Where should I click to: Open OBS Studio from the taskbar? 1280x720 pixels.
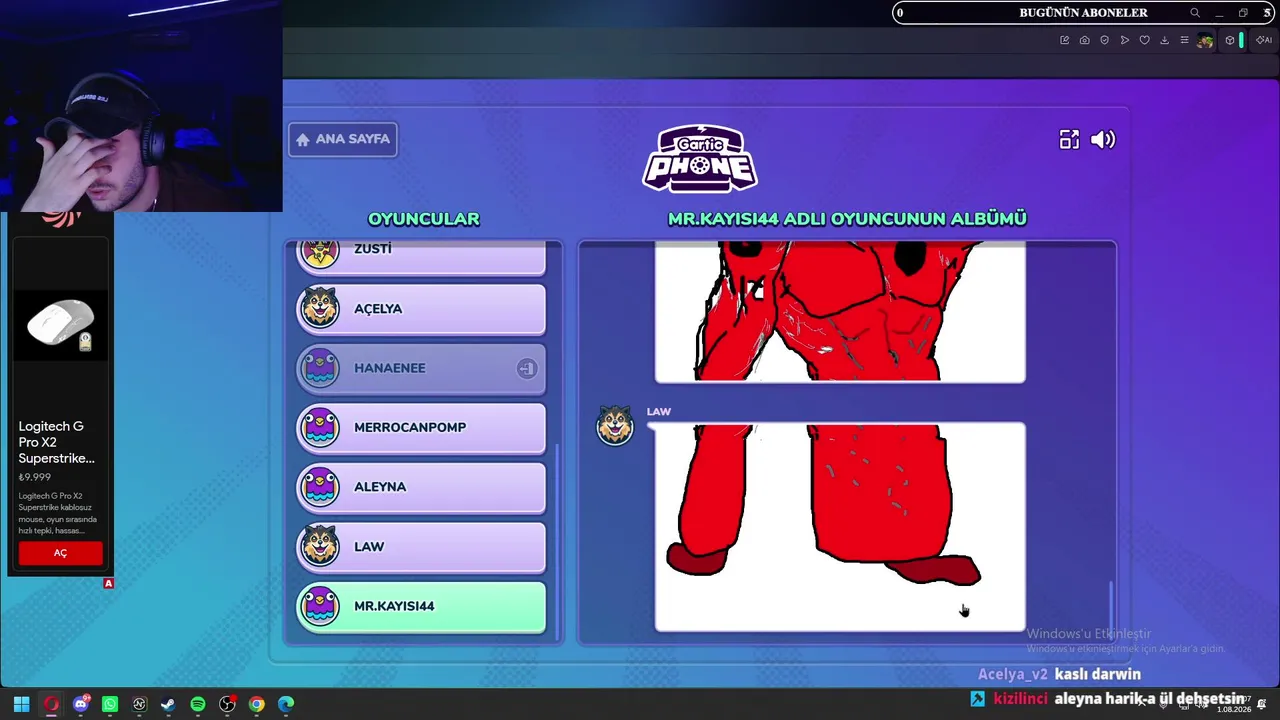pos(227,704)
